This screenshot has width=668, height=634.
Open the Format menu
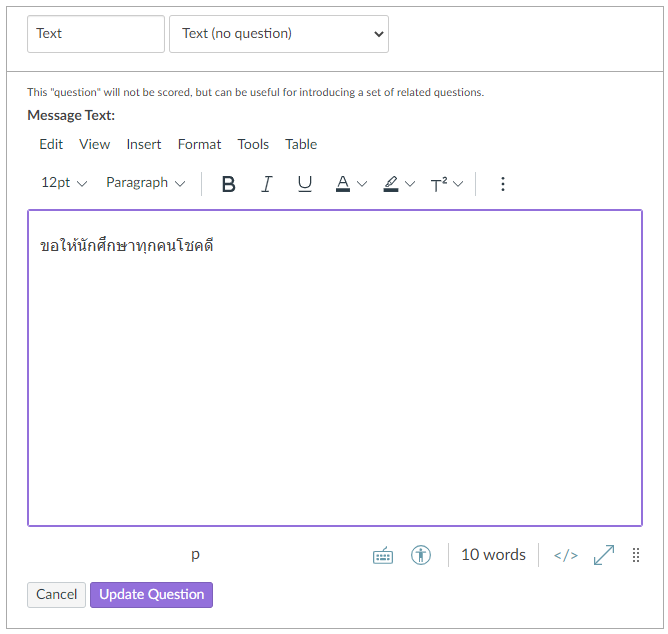(x=199, y=144)
